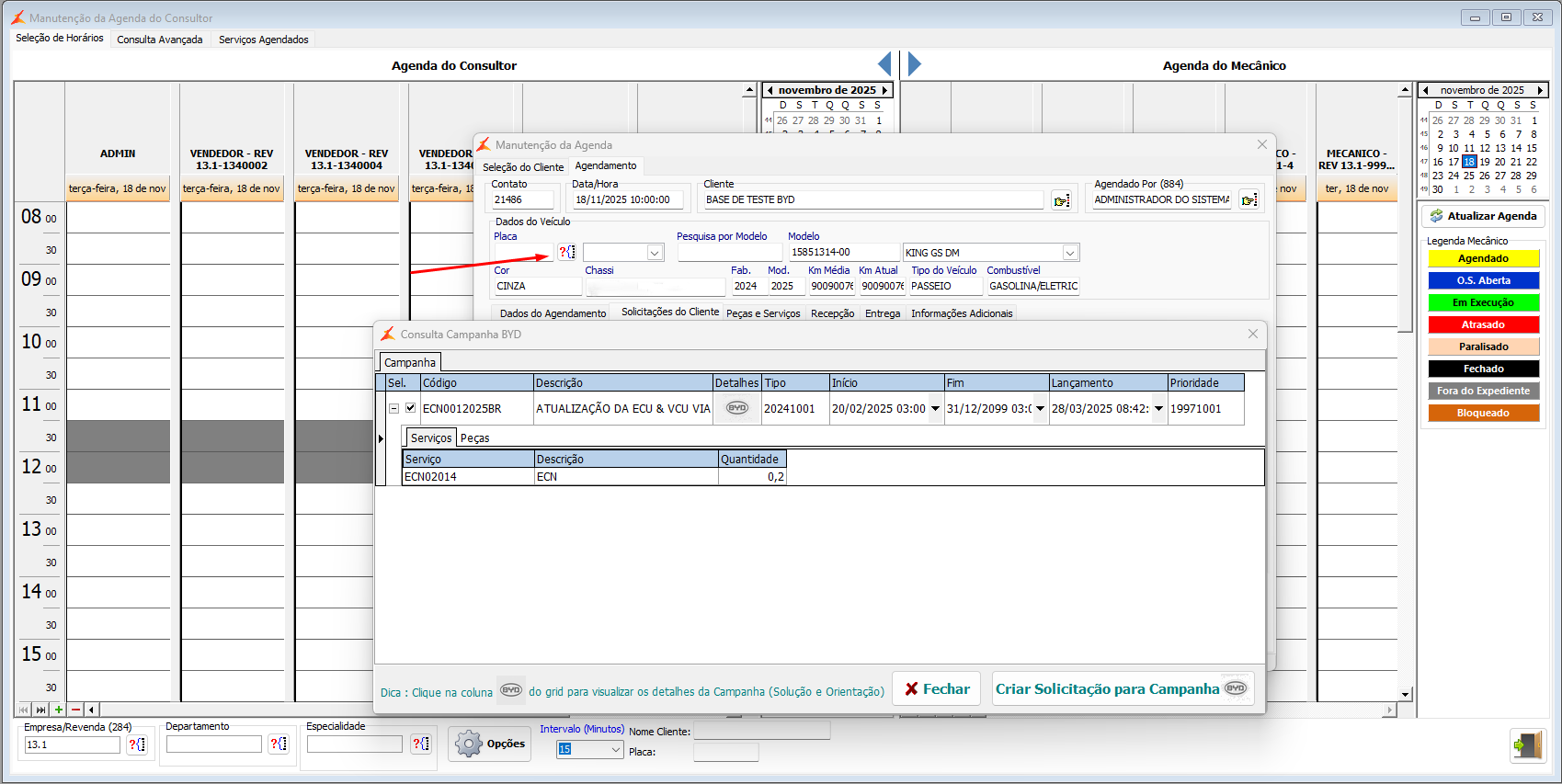Expand the Início date dropdown arrow
The height and width of the screenshot is (784, 1562).
[x=935, y=409]
